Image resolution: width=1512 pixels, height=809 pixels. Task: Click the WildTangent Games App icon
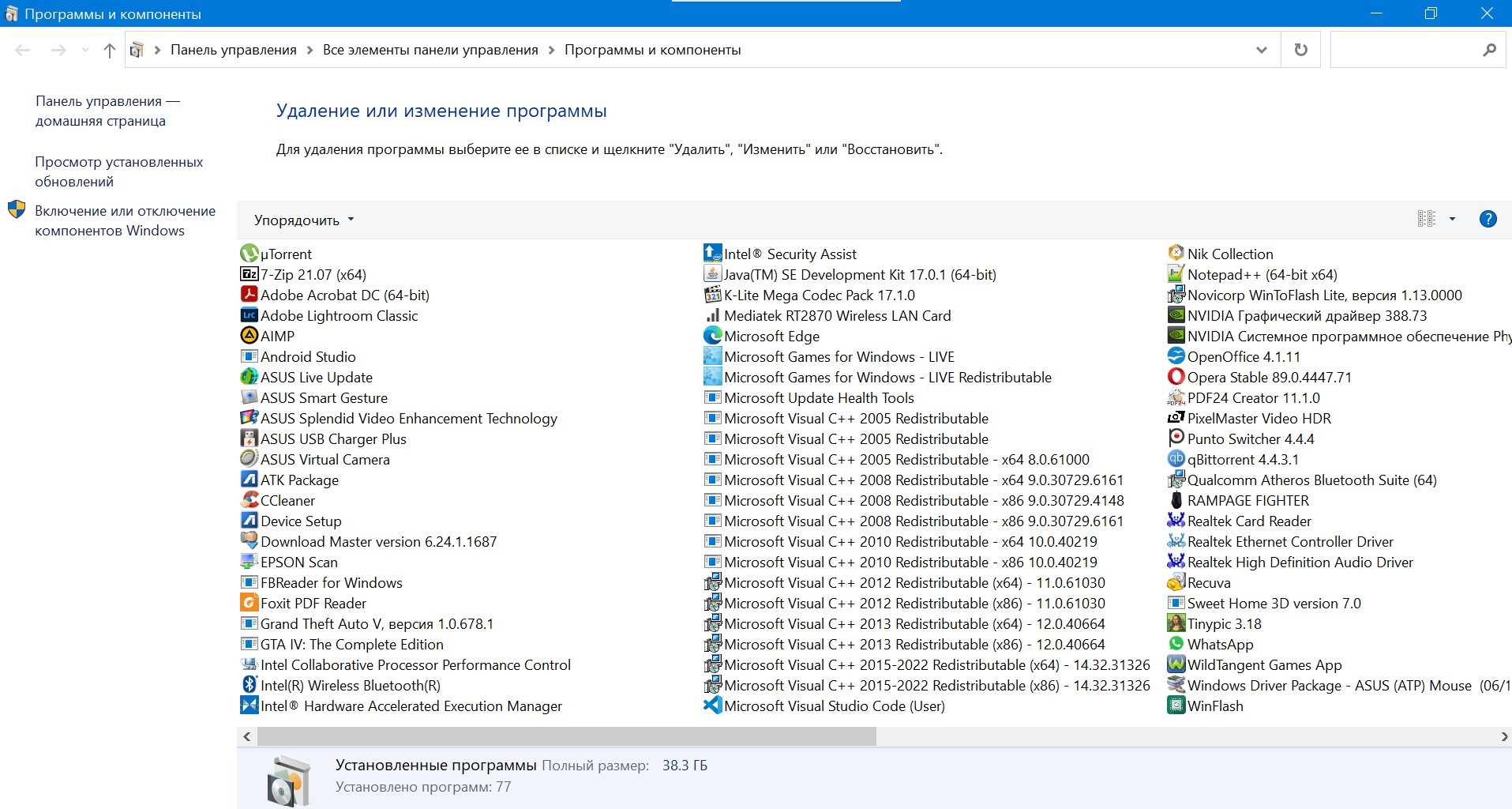coord(1176,664)
